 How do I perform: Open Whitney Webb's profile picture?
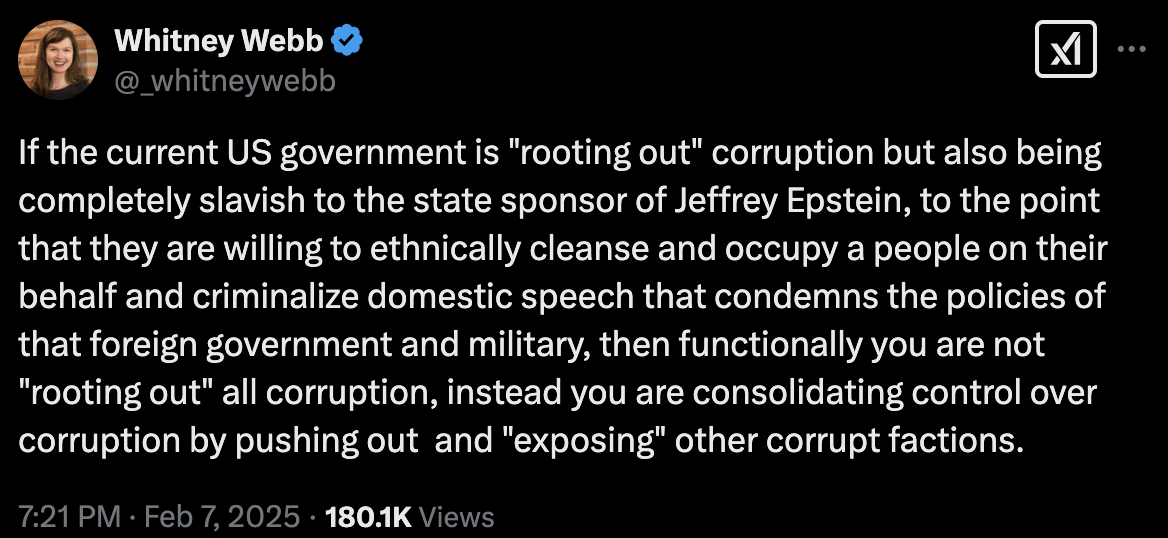(58, 59)
